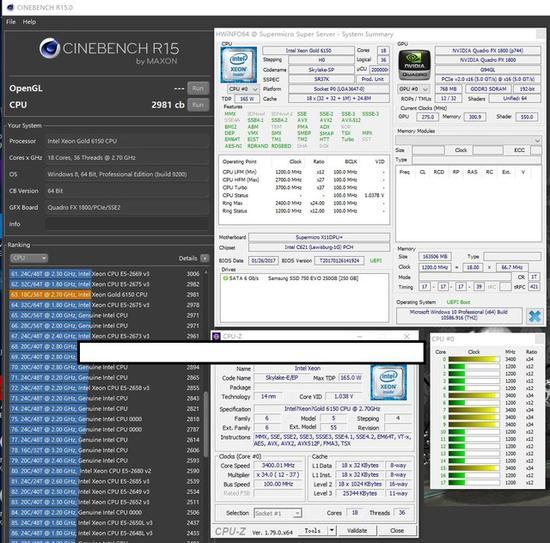Click the UEFI Boot label in HWiNFO

pos(458,302)
